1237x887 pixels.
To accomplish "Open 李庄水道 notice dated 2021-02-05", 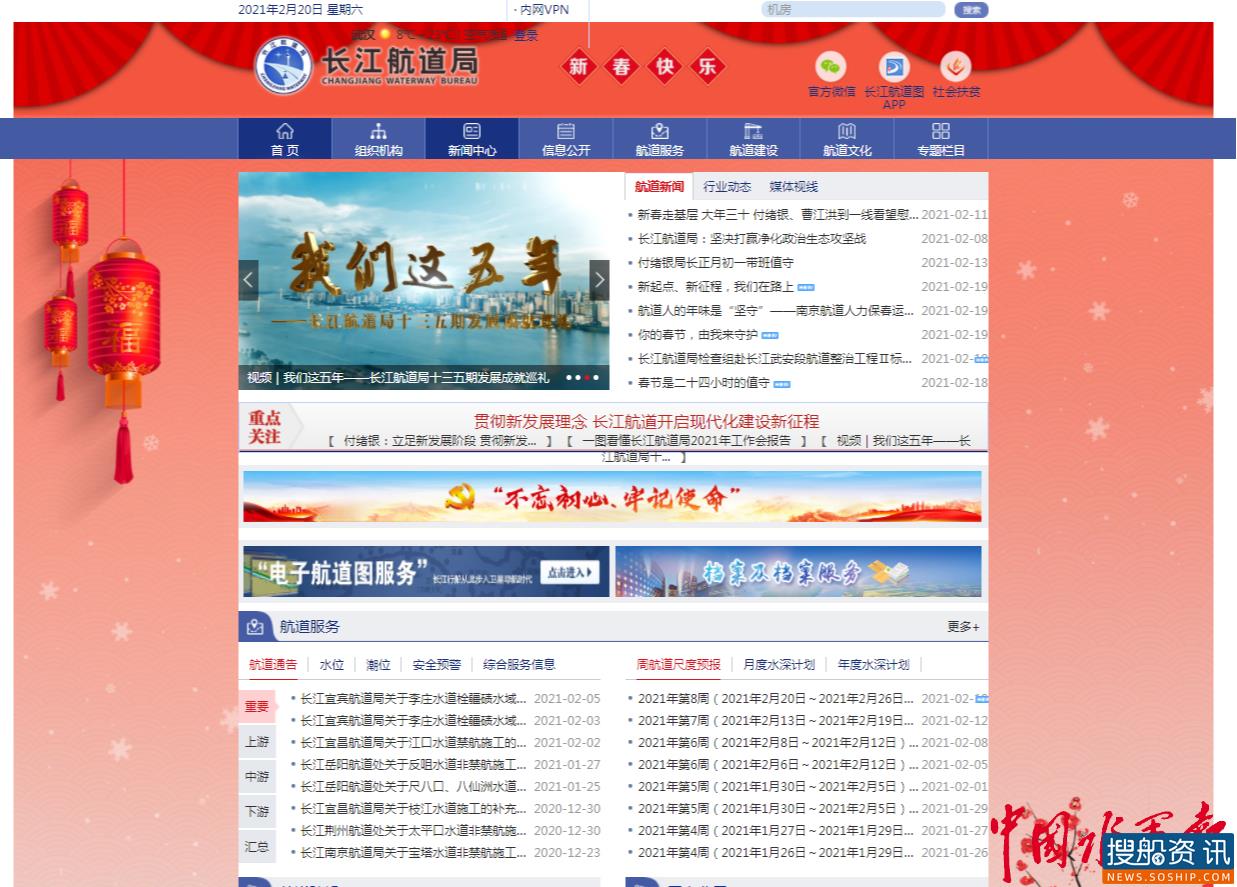I will [413, 699].
